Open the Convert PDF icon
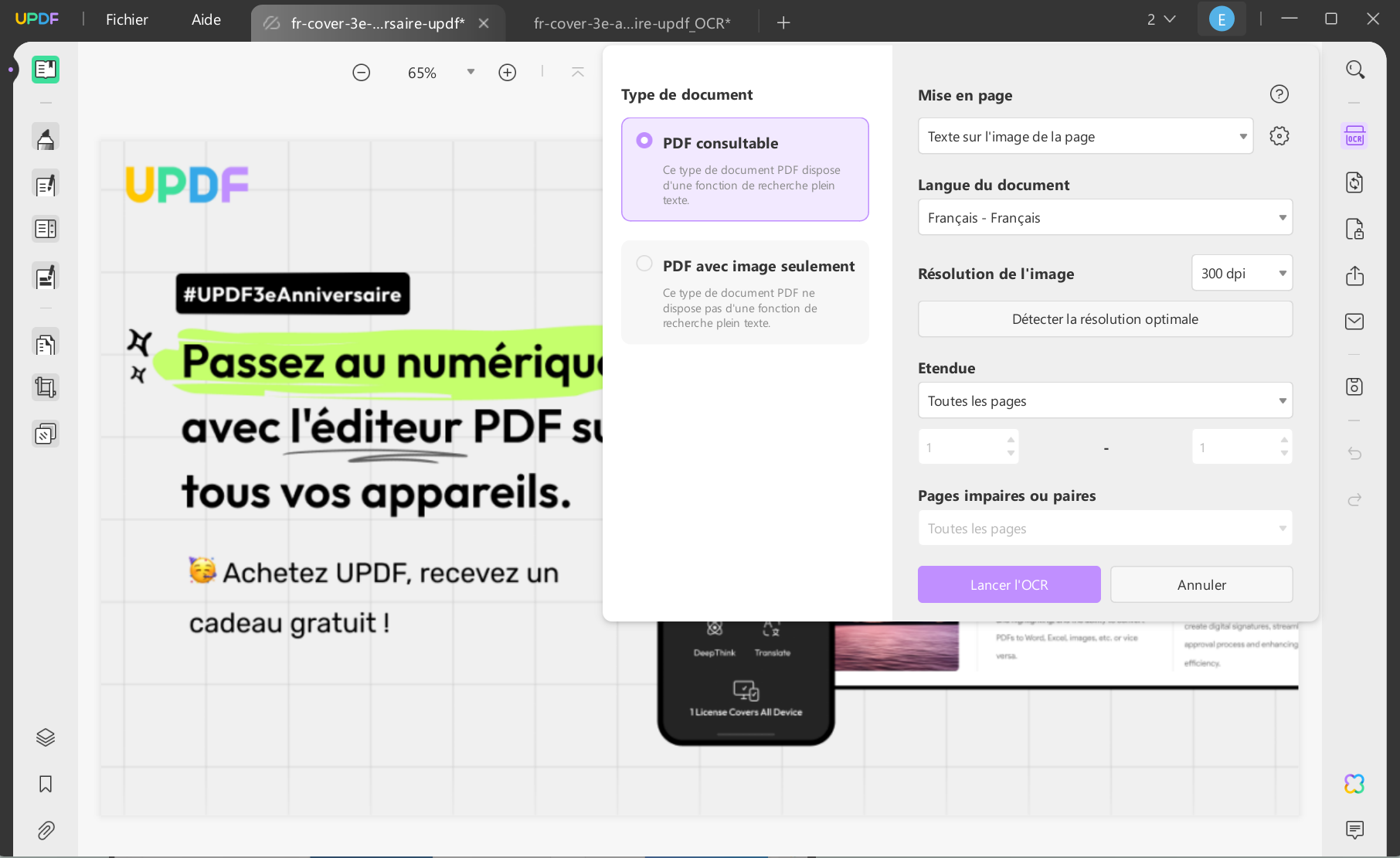 click(1355, 182)
